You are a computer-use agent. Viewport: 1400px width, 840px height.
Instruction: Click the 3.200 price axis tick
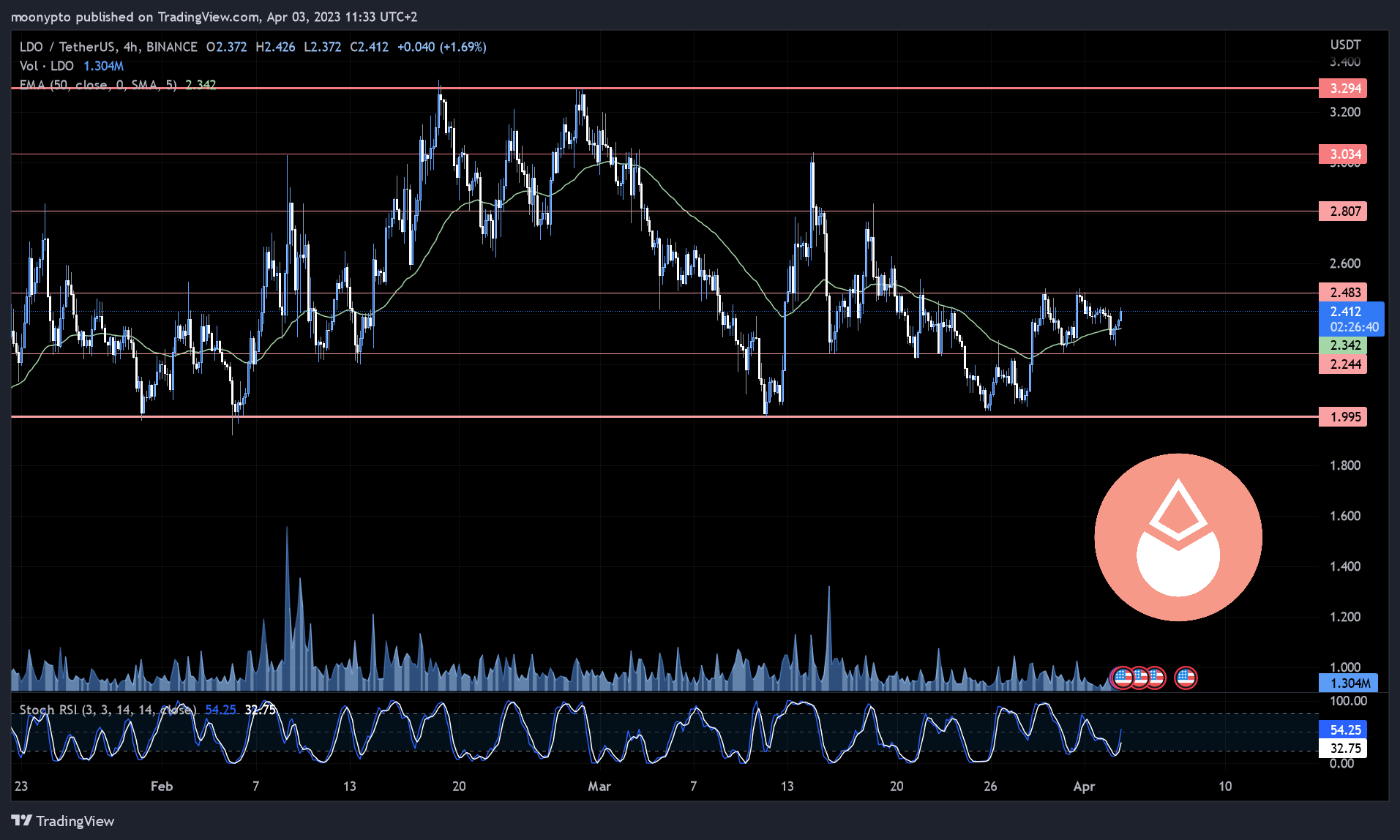point(1345,112)
